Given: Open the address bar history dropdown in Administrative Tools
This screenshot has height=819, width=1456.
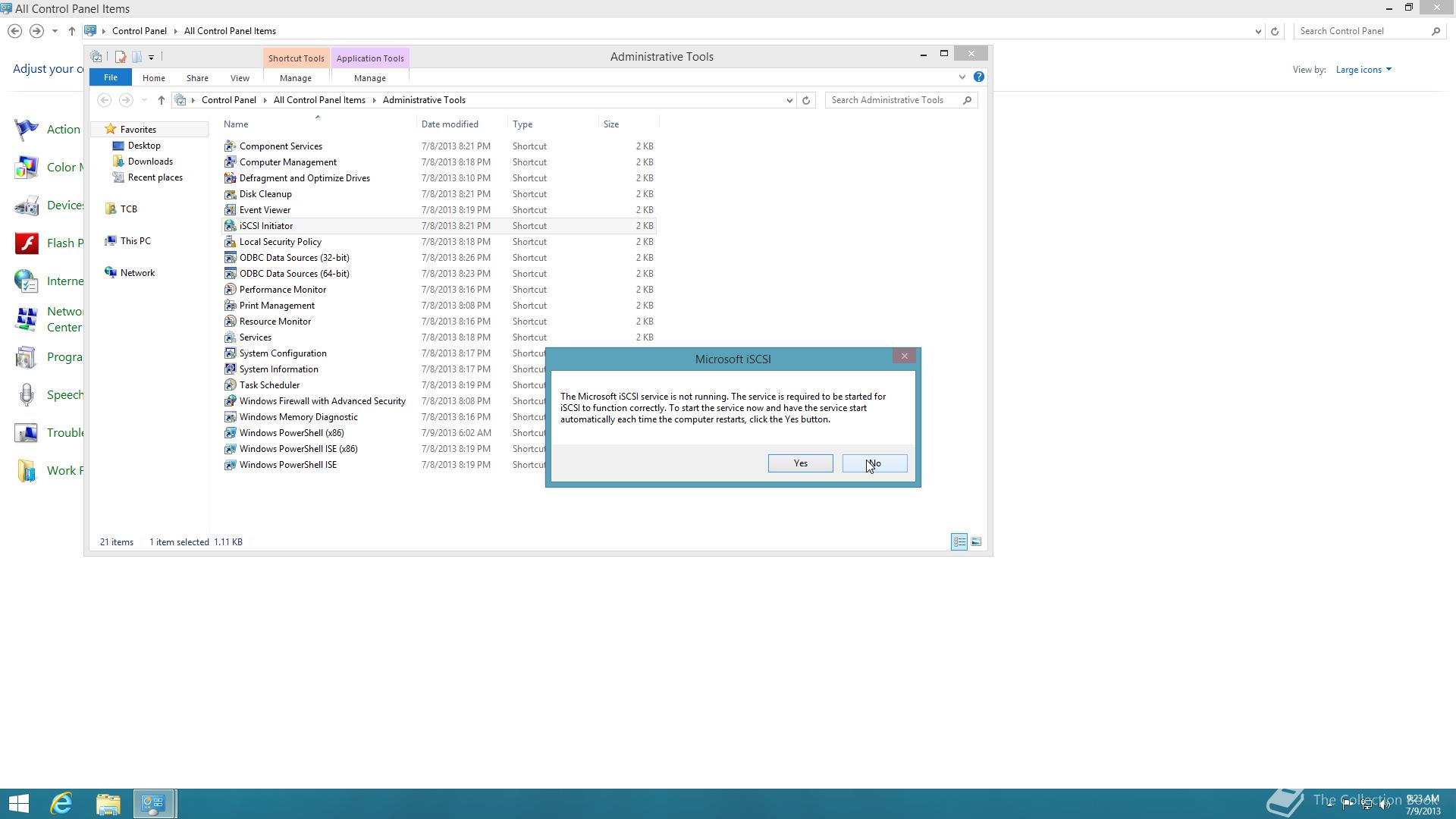Looking at the screenshot, I should point(789,100).
